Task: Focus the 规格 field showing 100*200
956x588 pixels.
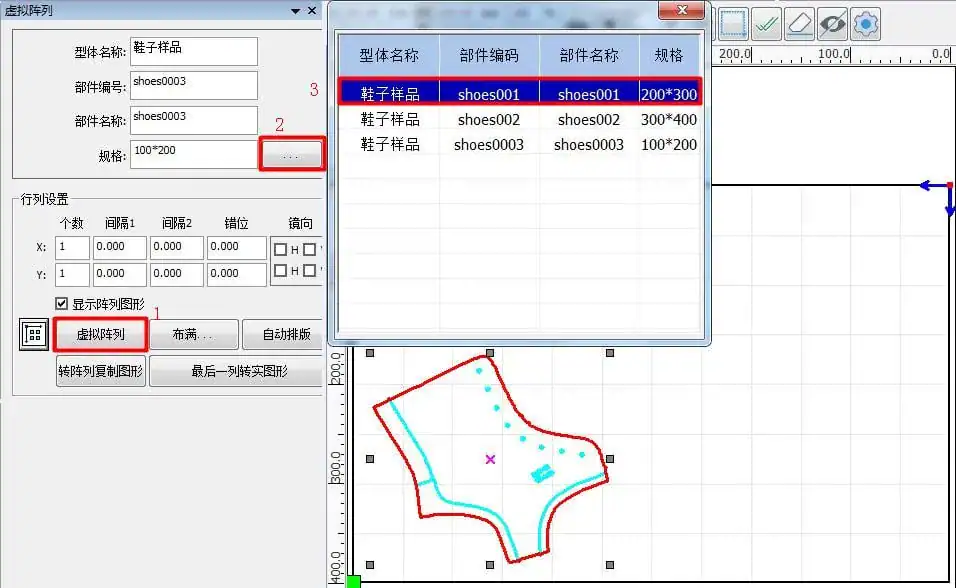Action: coord(194,154)
